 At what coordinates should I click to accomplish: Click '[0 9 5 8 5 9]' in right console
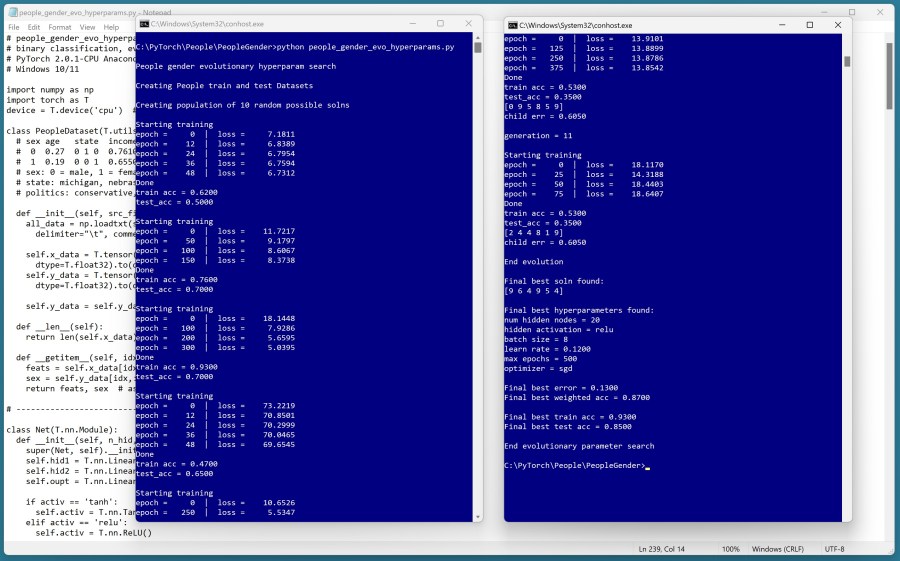[533, 107]
